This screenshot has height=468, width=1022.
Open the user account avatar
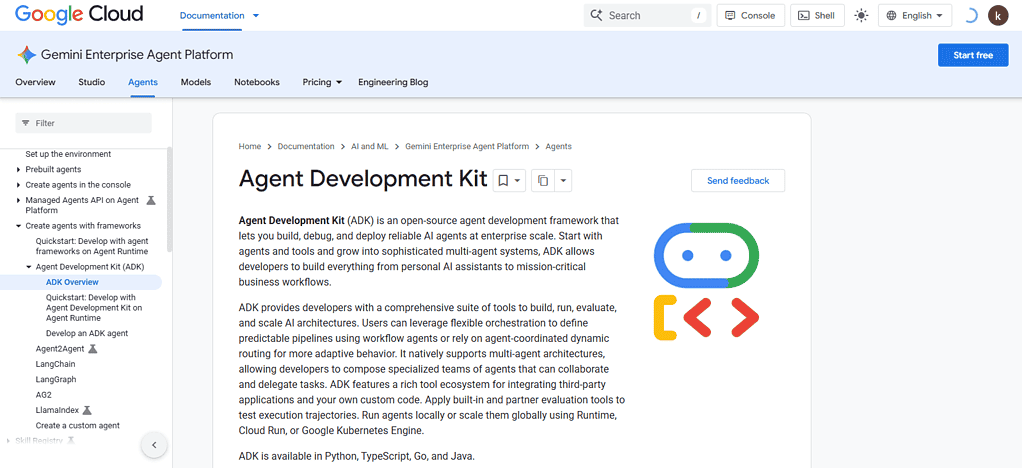[x=998, y=16]
